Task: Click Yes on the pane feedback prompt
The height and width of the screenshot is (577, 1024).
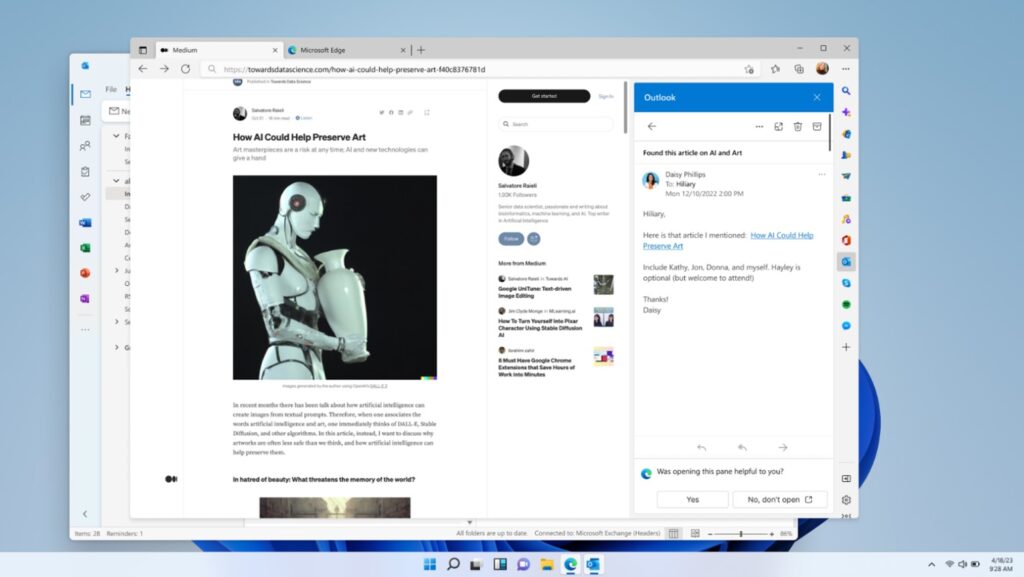Action: click(x=692, y=498)
